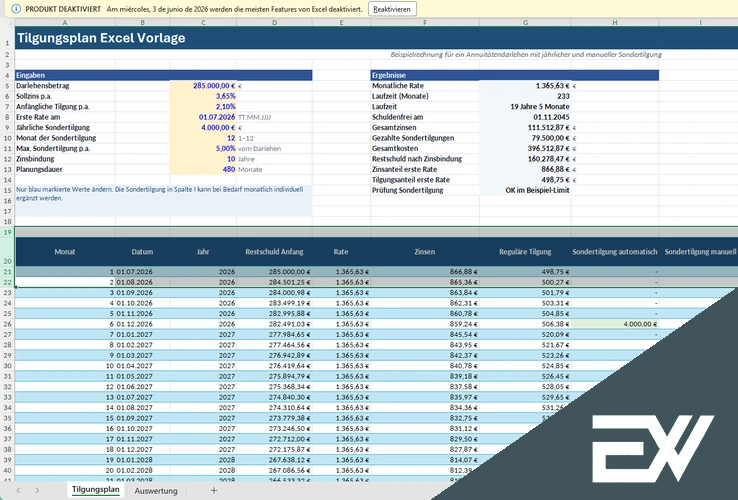738x500 pixels.
Task: Select the Zinsen cell 863,84 €
Action: coord(425,292)
